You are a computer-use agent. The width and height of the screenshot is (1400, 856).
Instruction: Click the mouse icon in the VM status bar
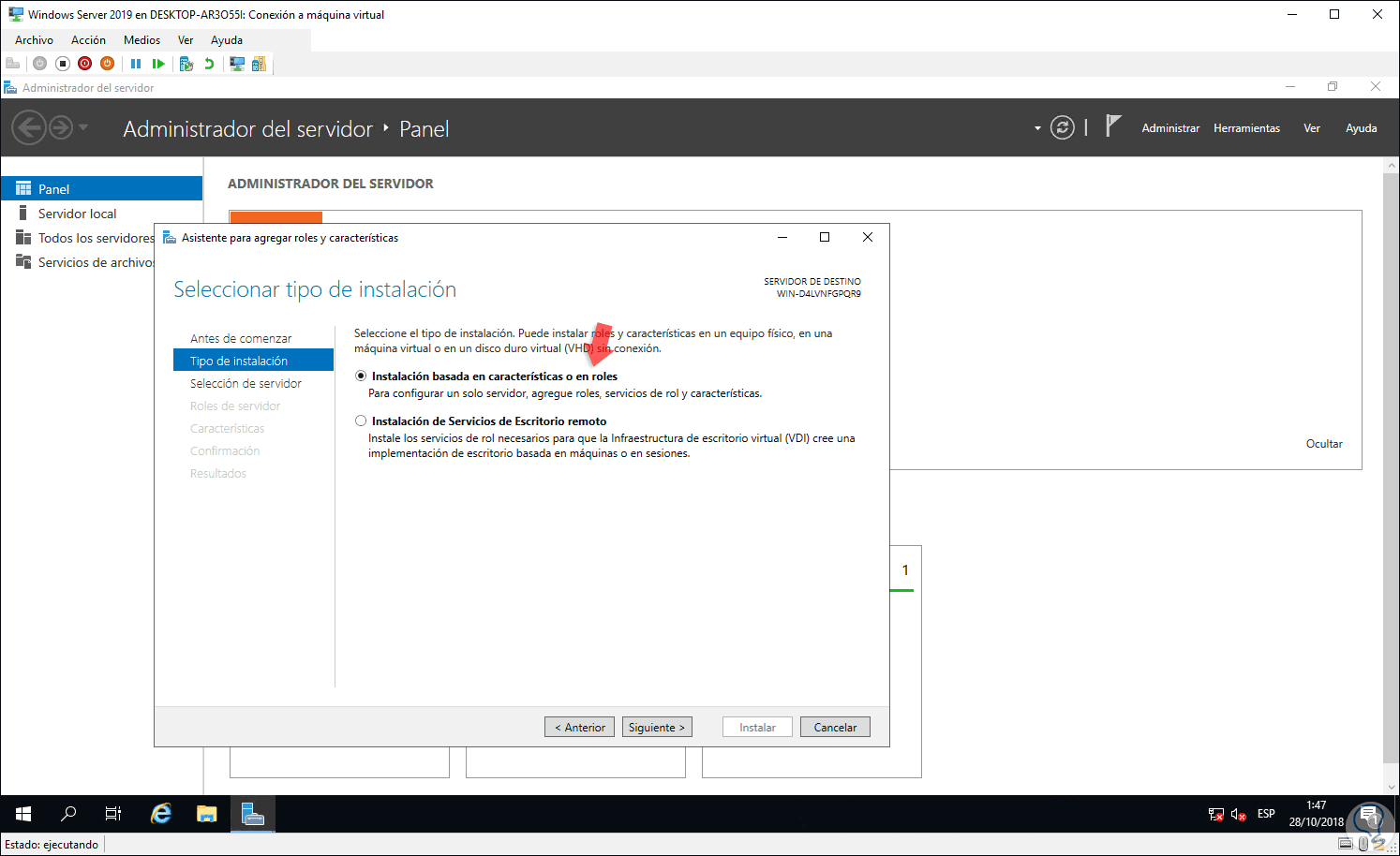tap(1363, 844)
